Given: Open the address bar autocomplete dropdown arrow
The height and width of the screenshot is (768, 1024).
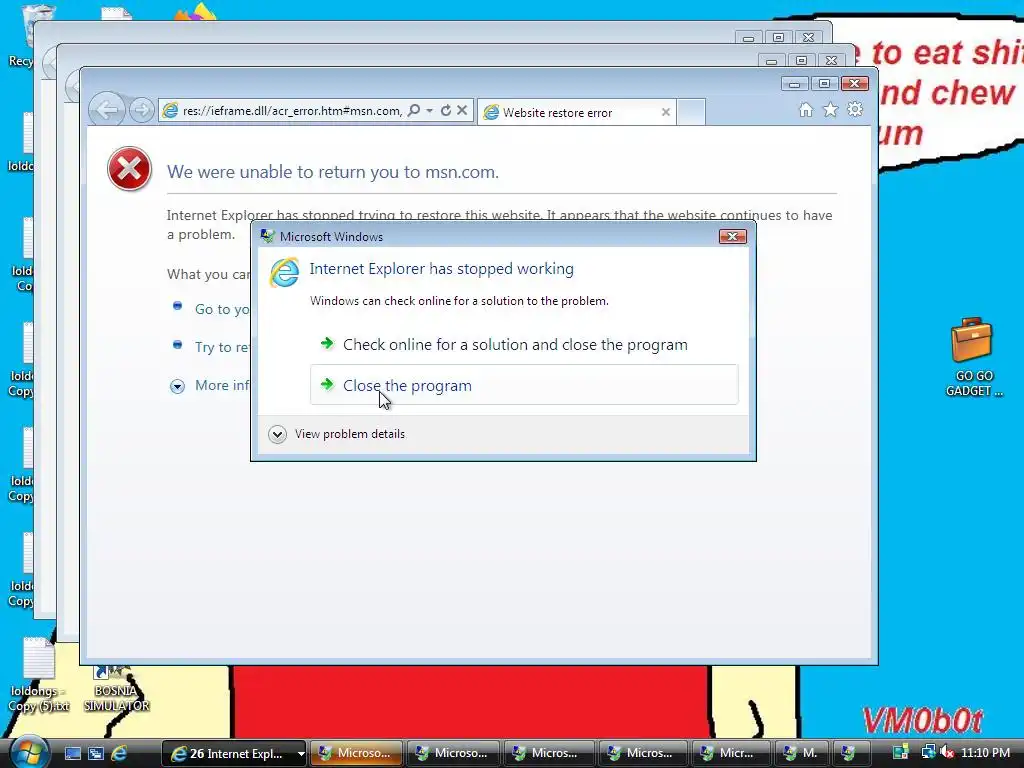Looking at the screenshot, I should (x=430, y=111).
